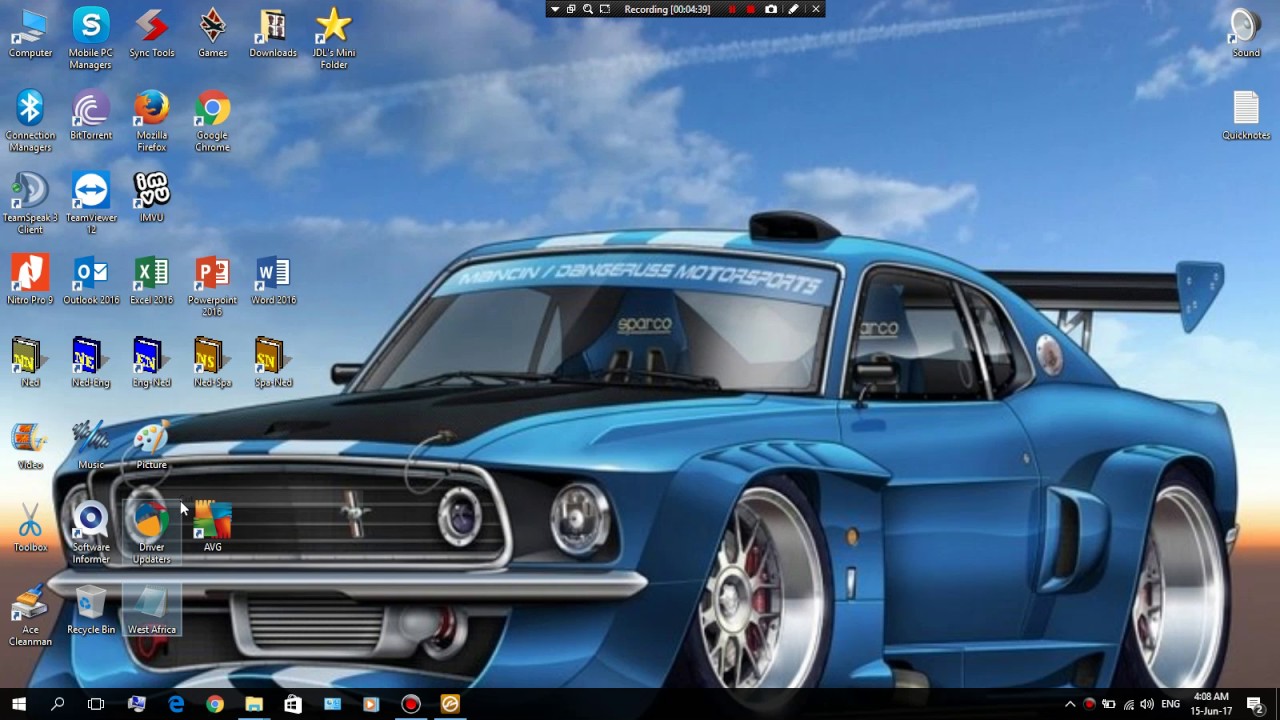Screen dimensions: 1280x720
Task: Open Wi-Fi network tray icon
Action: click(x=1128, y=704)
